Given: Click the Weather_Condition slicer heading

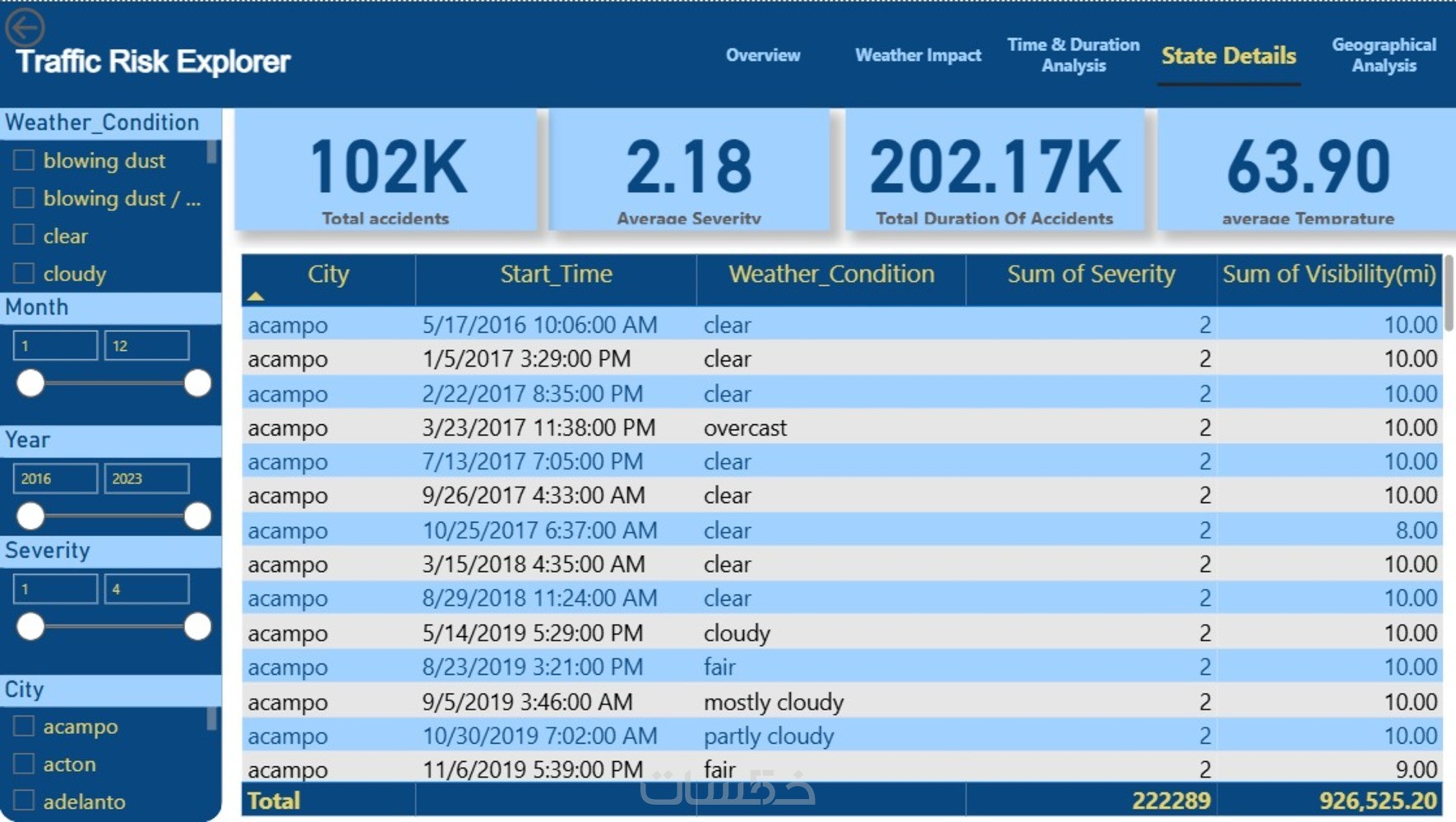Looking at the screenshot, I should 102,122.
